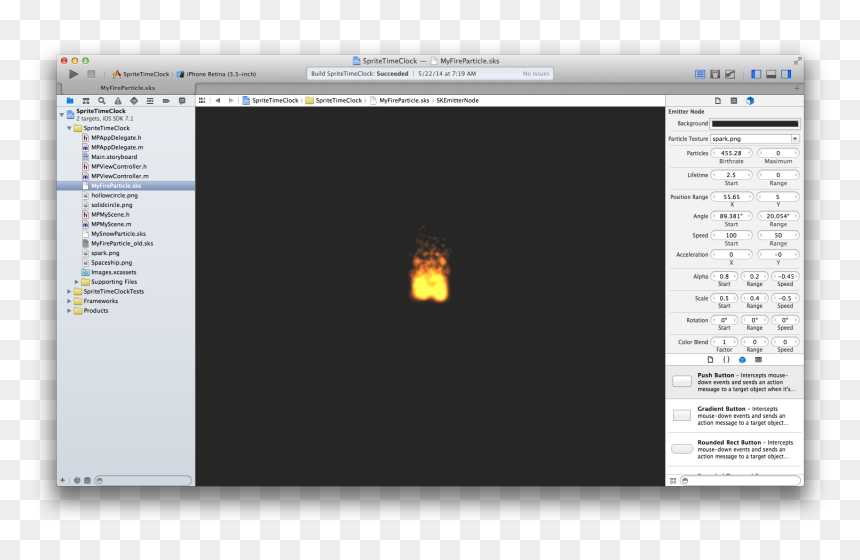Toggle the Navigator pane visibility

[756, 74]
